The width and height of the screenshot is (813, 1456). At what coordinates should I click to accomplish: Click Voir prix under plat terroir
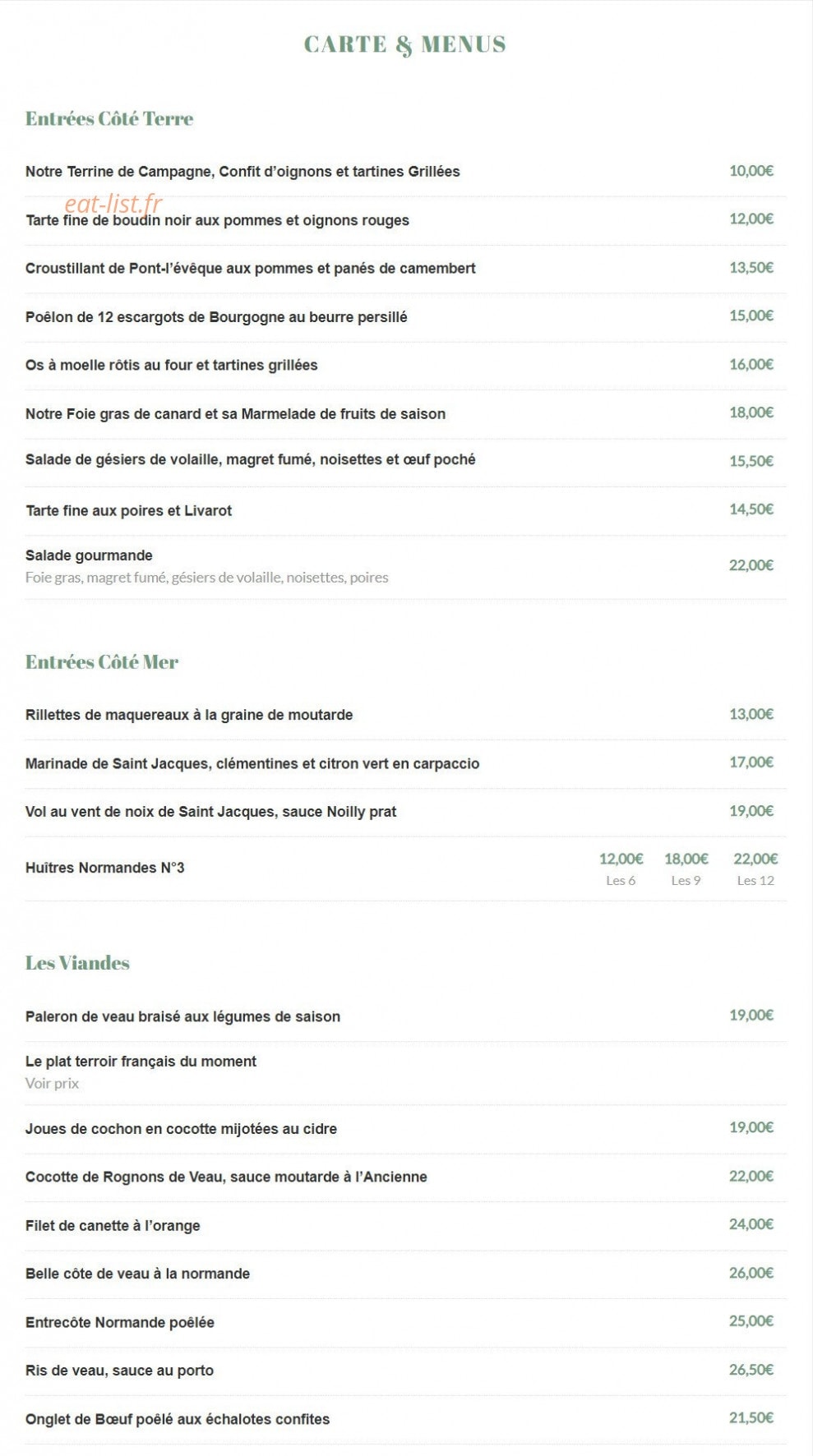point(52,1084)
